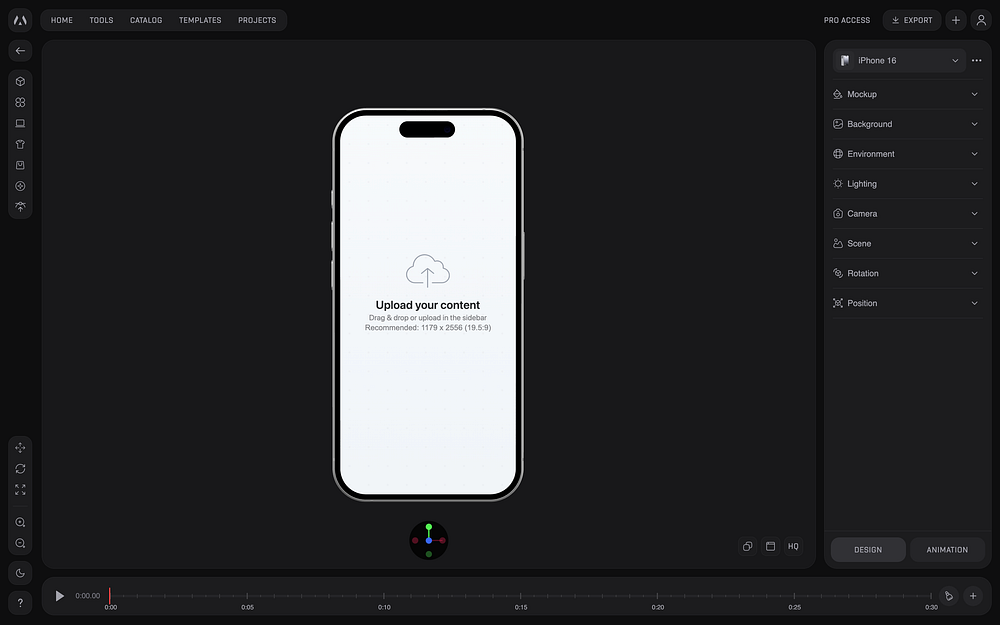Zoom out with magnifier minus
The height and width of the screenshot is (625, 1000).
[x=20, y=543]
